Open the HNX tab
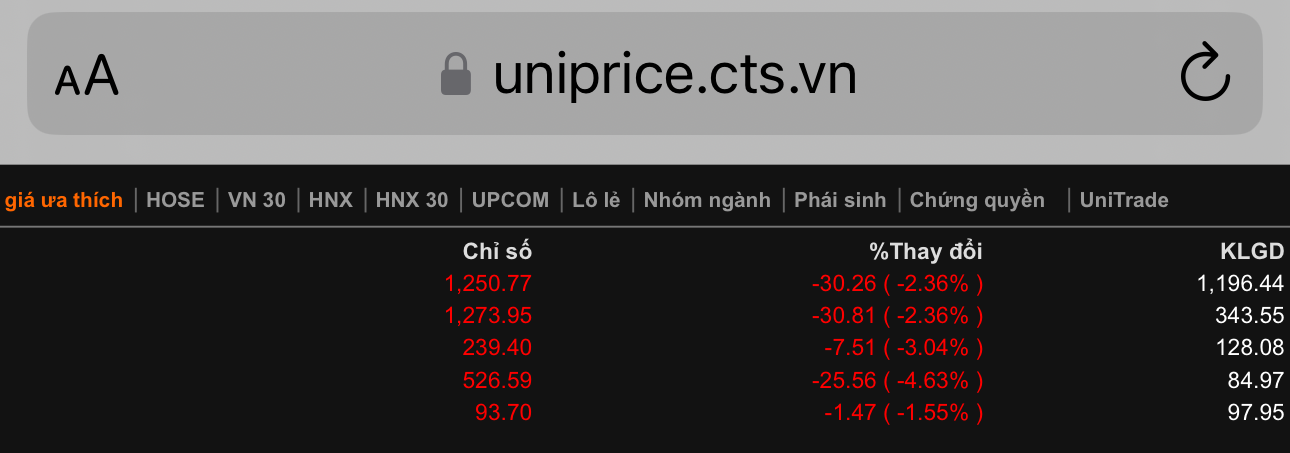 pos(331,200)
